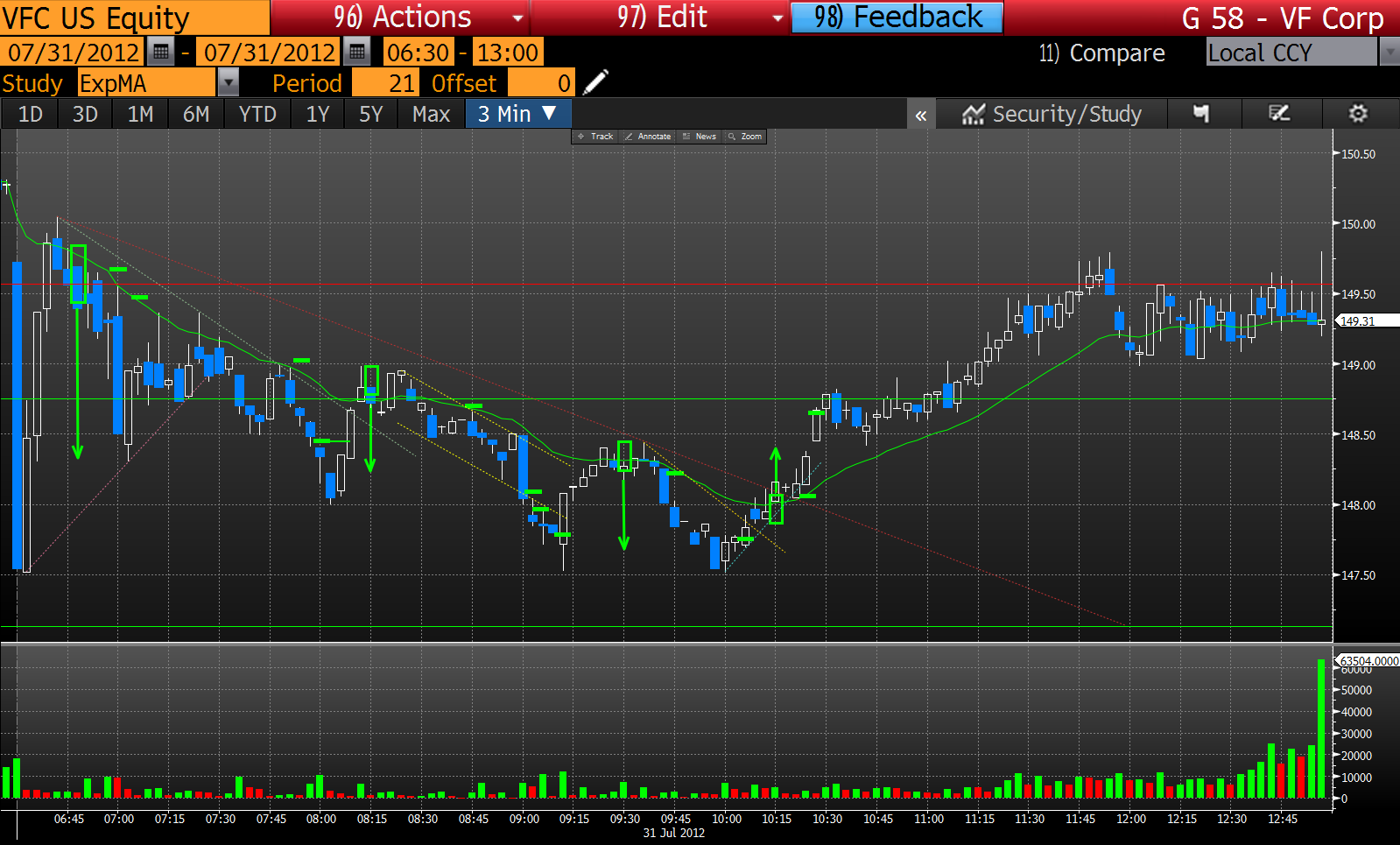This screenshot has width=1400, height=845.
Task: Open the Security/Study panel
Action: (x=1052, y=114)
